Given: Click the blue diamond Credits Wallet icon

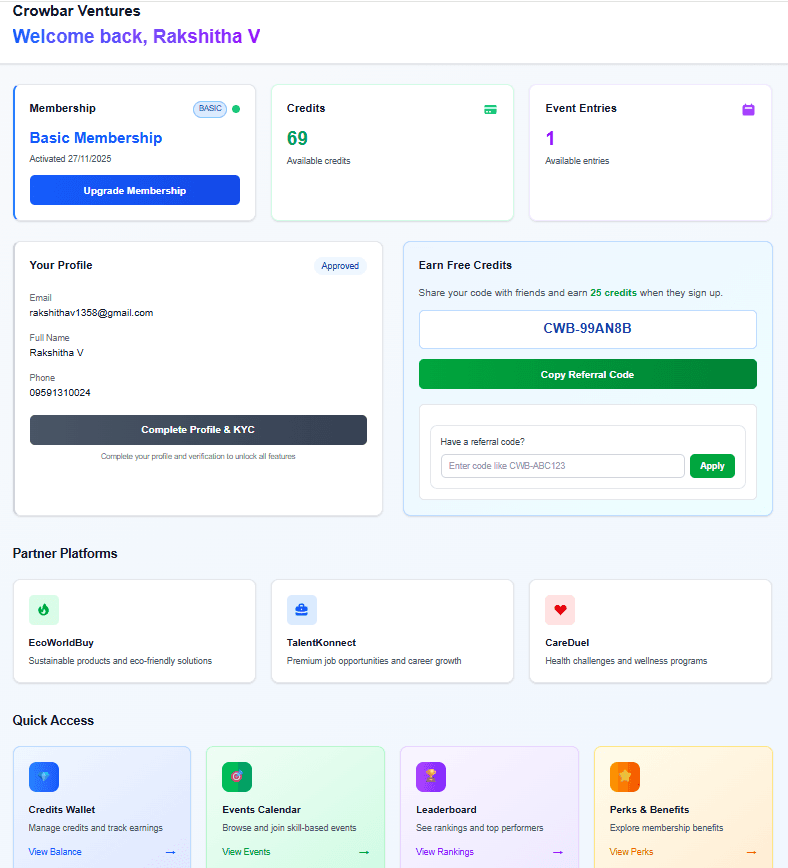Looking at the screenshot, I should tap(44, 776).
